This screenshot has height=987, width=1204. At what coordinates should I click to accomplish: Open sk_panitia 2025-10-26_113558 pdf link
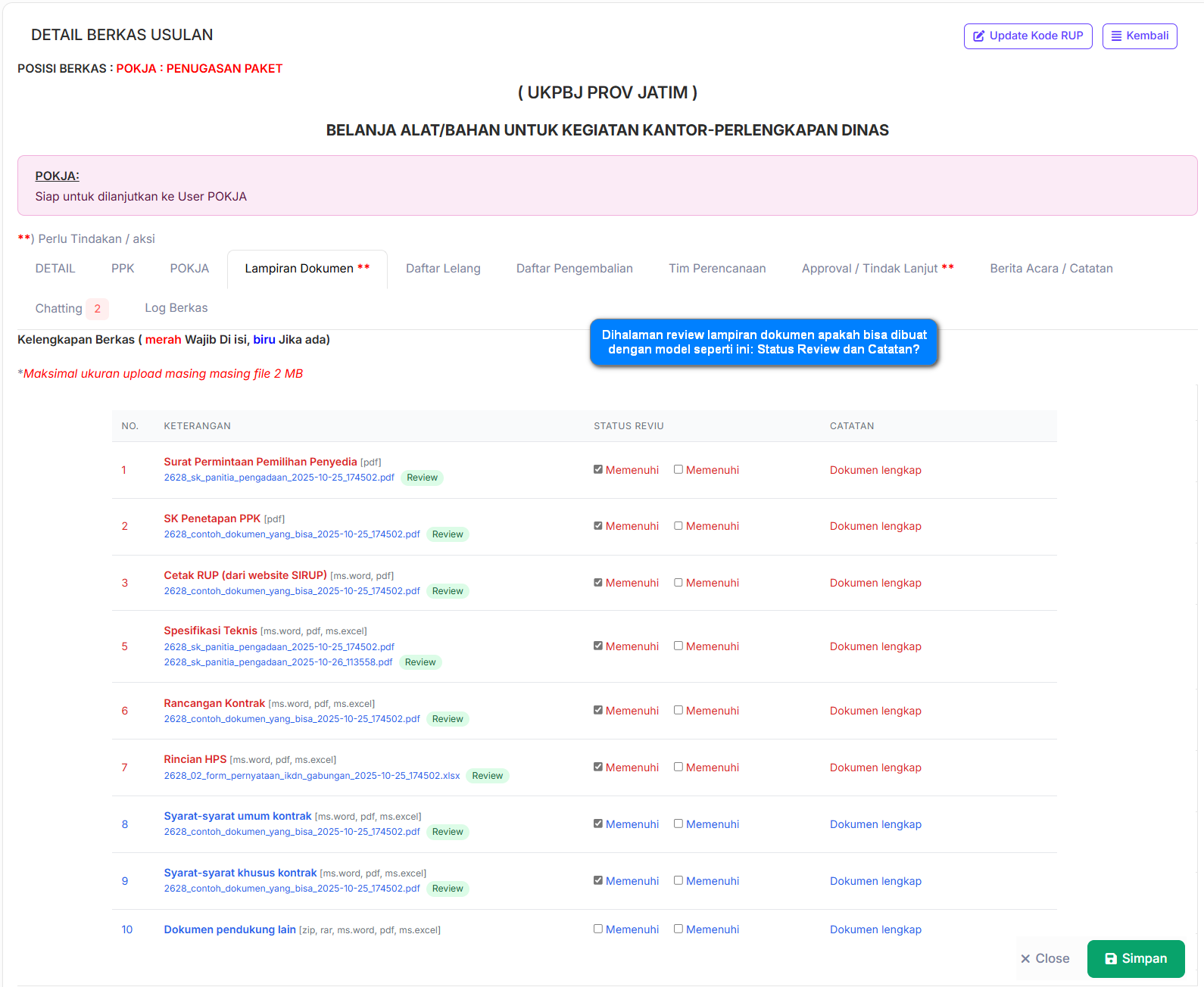(x=278, y=662)
